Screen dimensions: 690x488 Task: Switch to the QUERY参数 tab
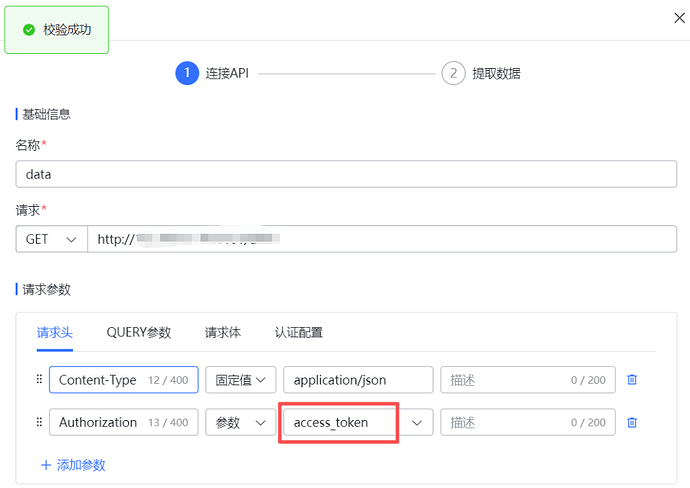click(x=139, y=332)
